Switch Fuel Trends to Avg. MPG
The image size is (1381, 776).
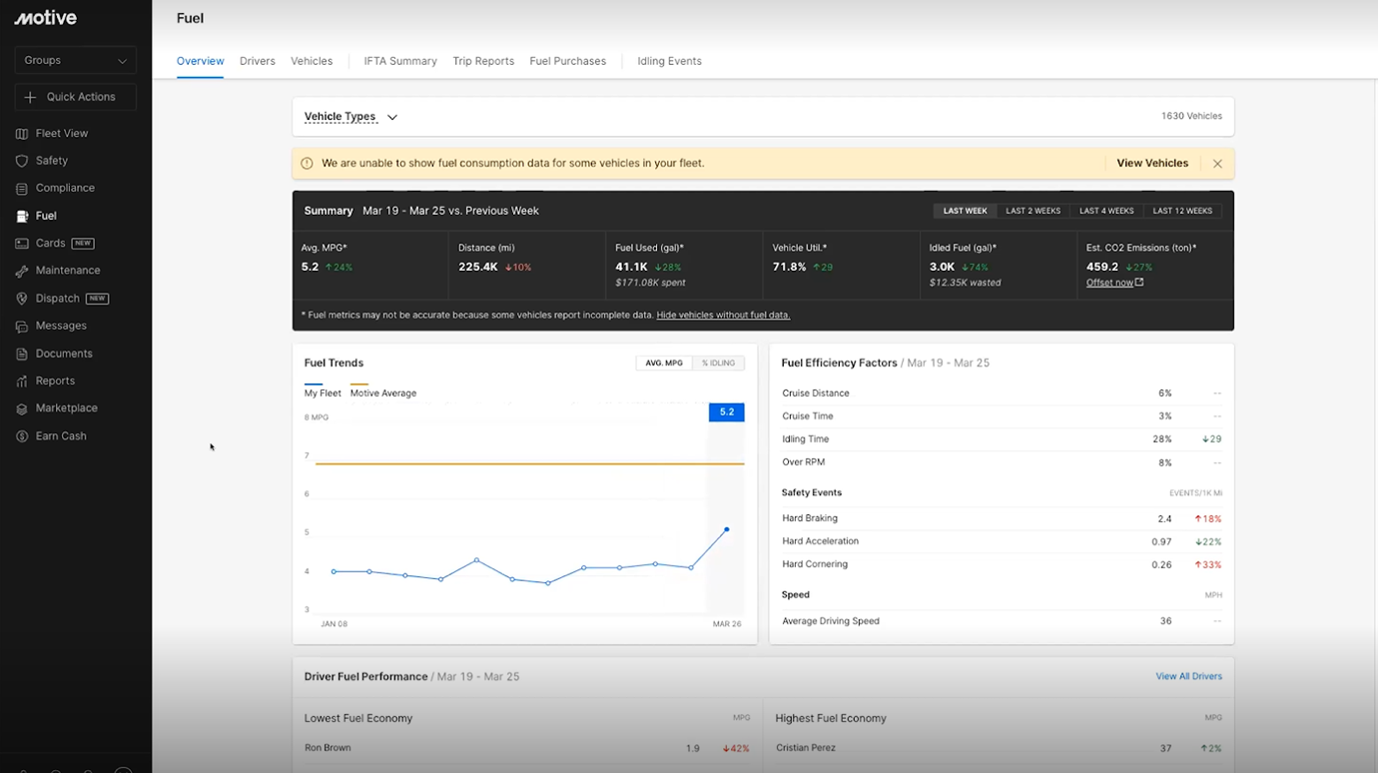pos(664,363)
